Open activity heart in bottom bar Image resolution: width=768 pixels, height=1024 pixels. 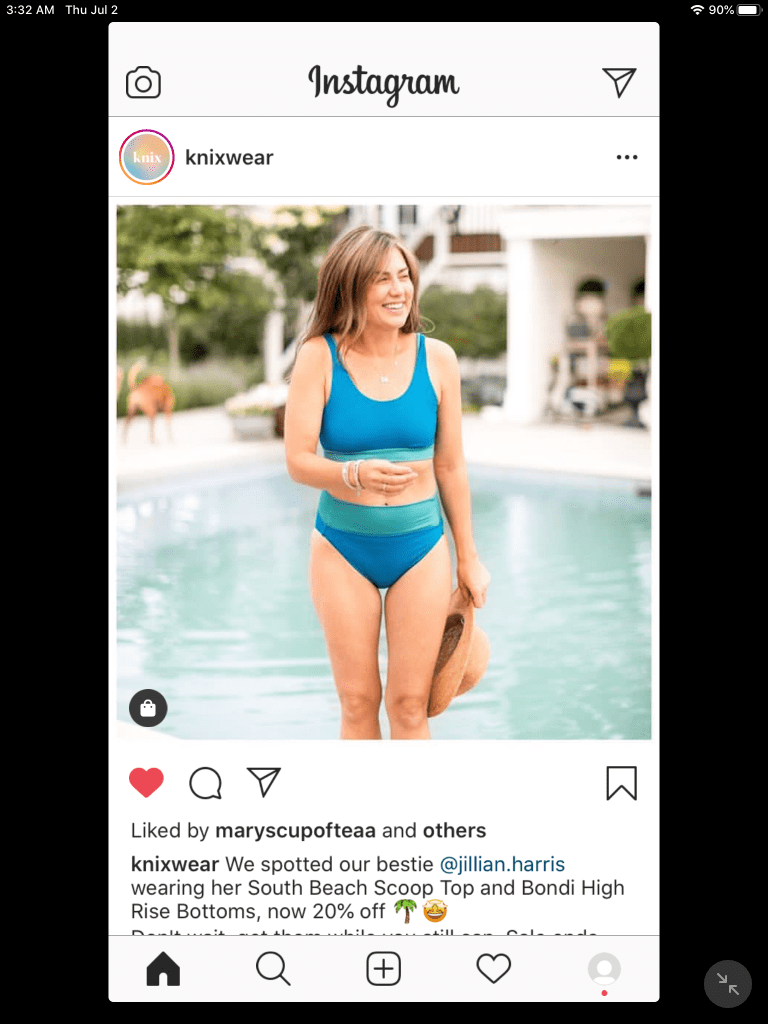(494, 968)
